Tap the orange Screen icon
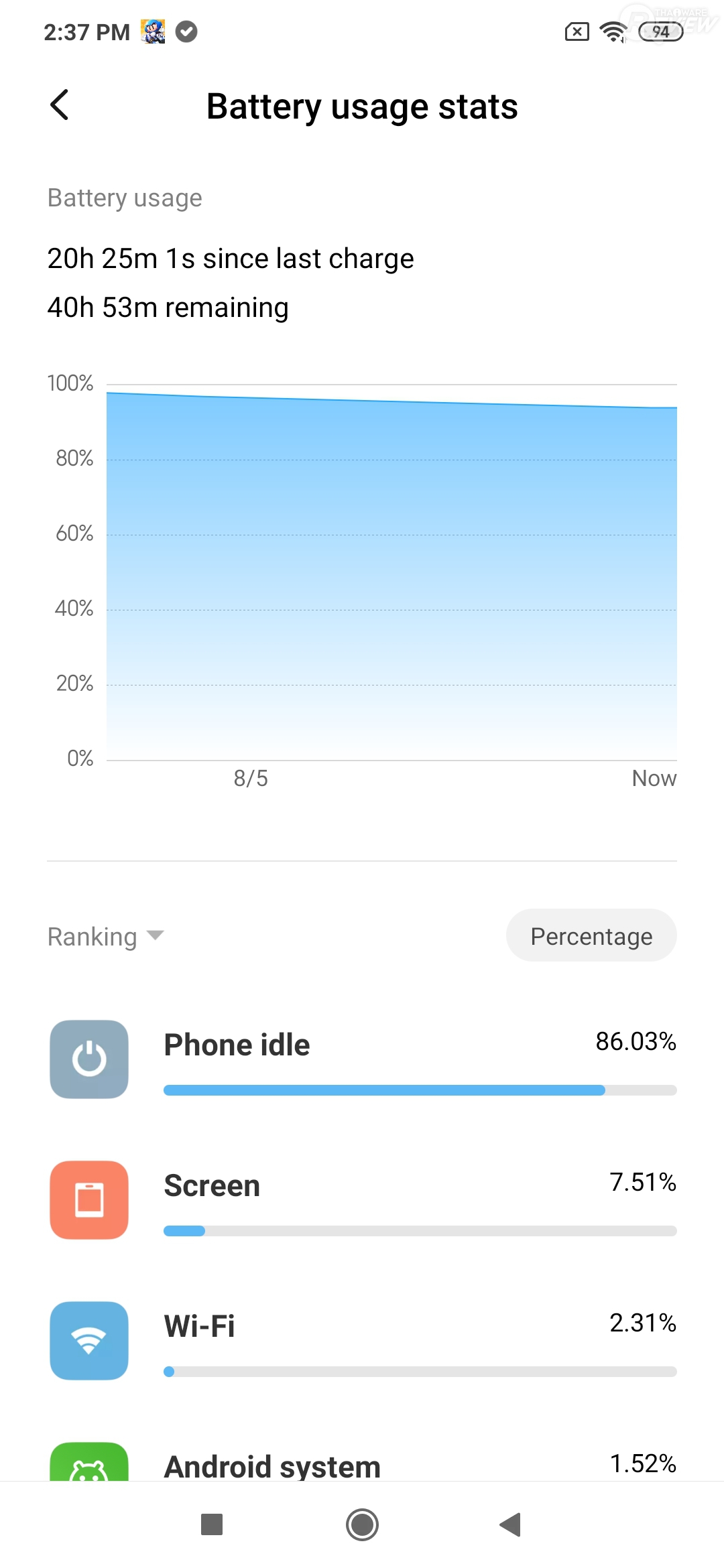Viewport: 724px width, 1568px height. pos(89,1199)
